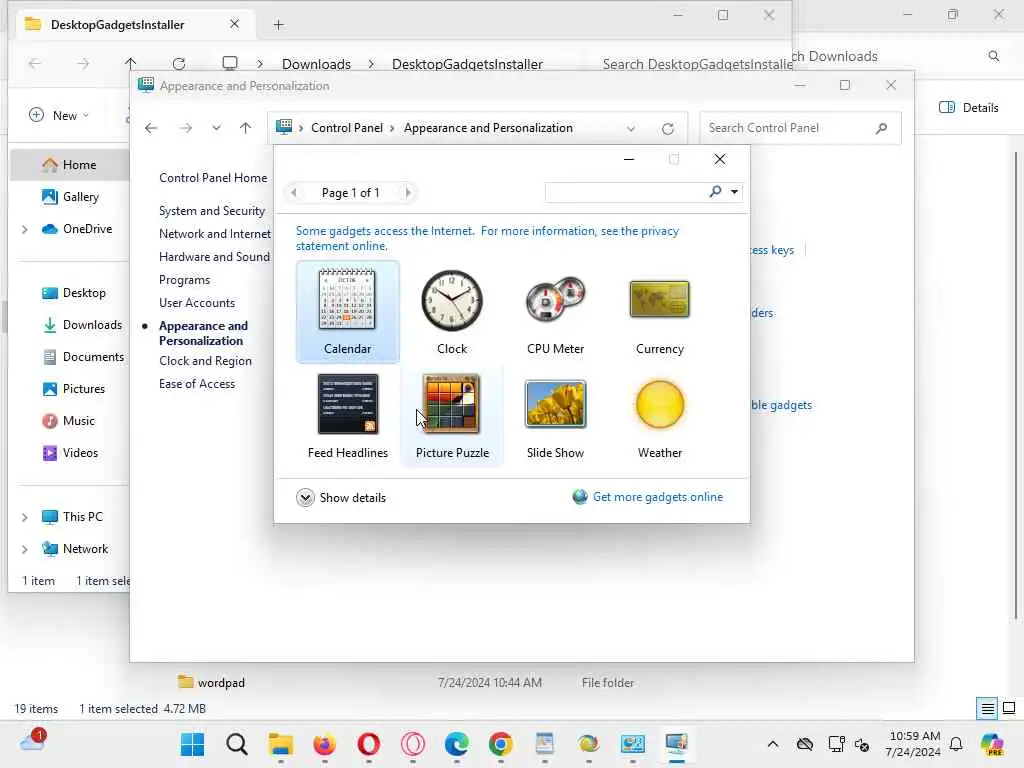This screenshot has width=1024, height=768.
Task: Switch to large icons view icon
Action: 1009,708
